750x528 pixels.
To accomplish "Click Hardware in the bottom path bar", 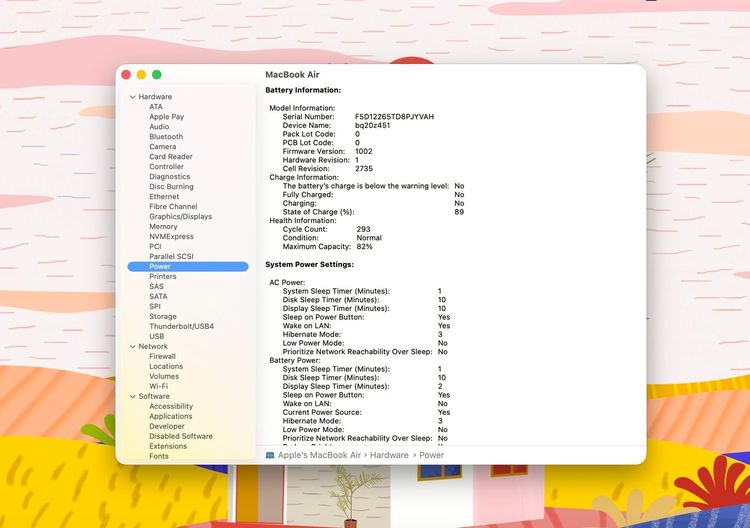I will pyautogui.click(x=391, y=455).
